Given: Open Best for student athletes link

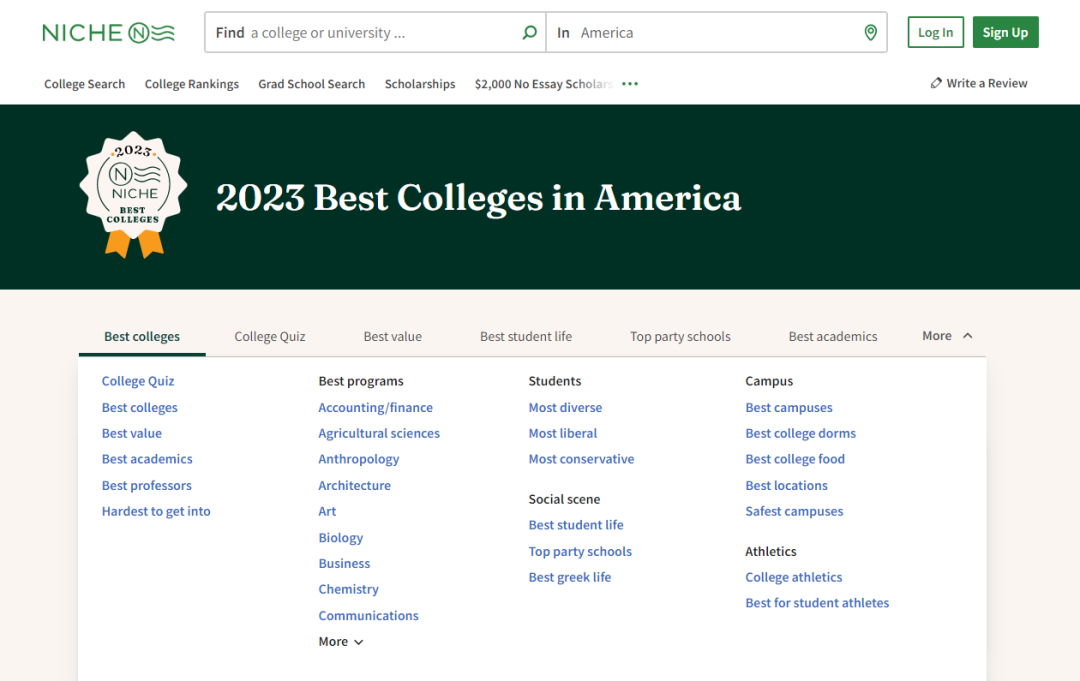Looking at the screenshot, I should (x=817, y=603).
